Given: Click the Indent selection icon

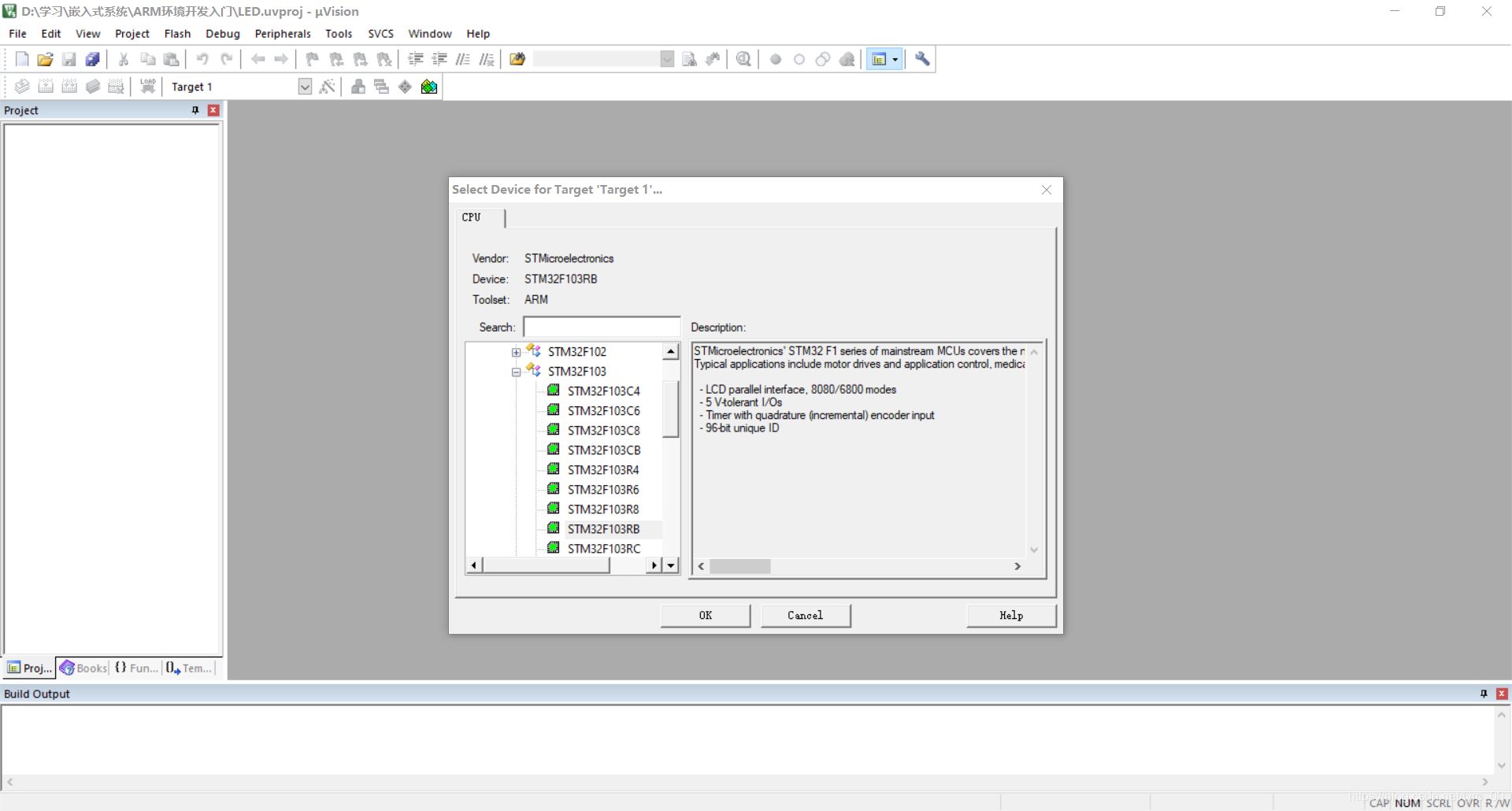Looking at the screenshot, I should coord(416,59).
